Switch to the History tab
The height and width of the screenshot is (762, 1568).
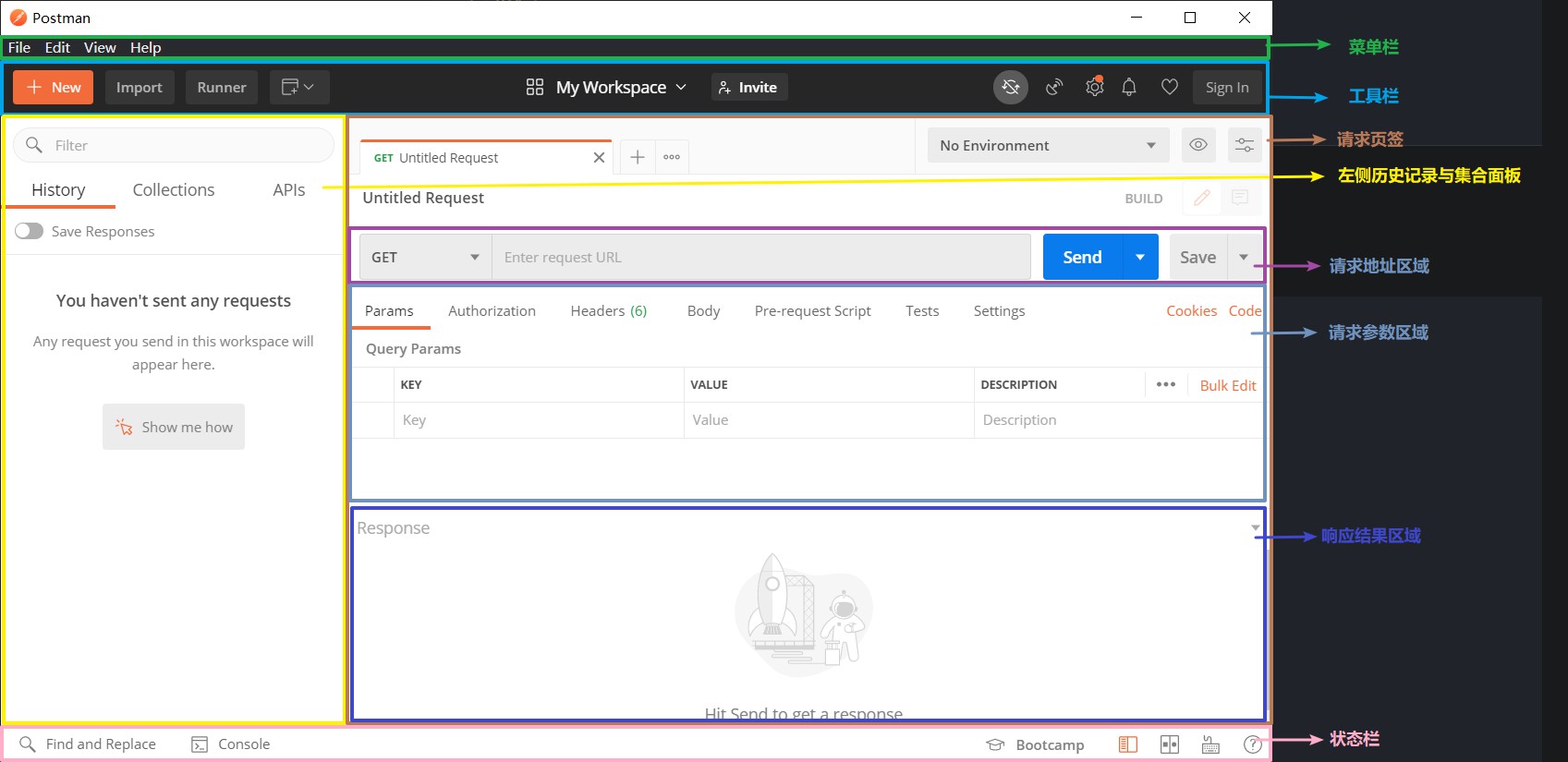[x=58, y=189]
